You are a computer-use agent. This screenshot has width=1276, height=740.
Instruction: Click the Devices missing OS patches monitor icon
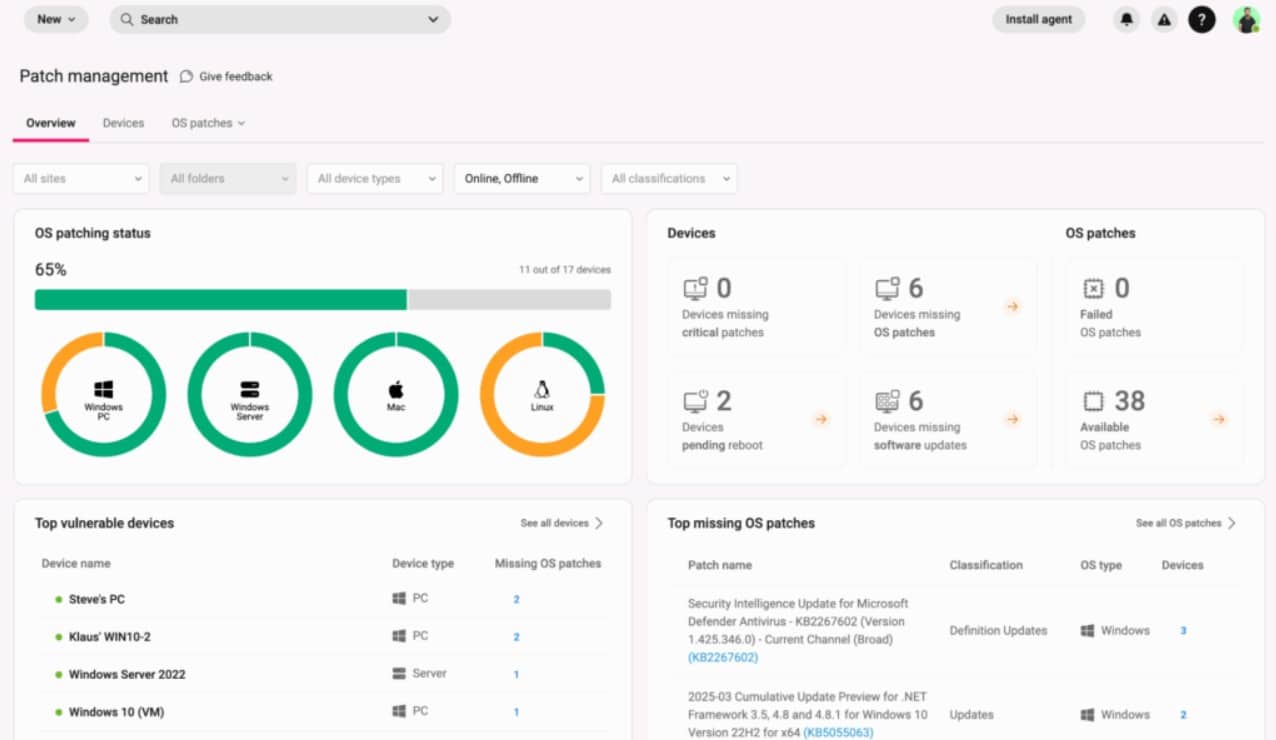click(x=887, y=288)
